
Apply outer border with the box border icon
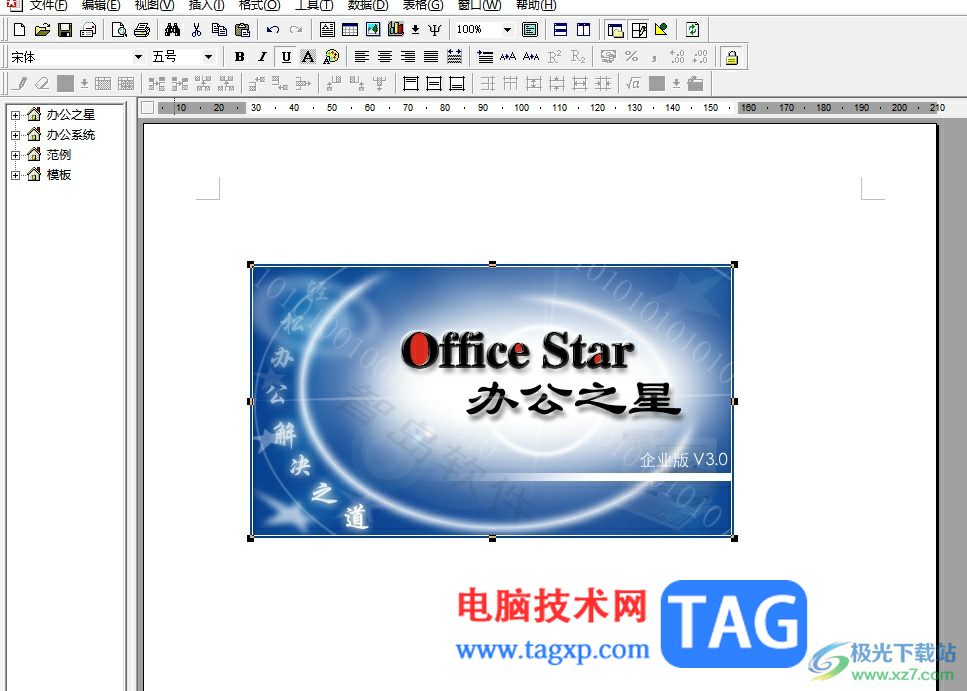[411, 83]
